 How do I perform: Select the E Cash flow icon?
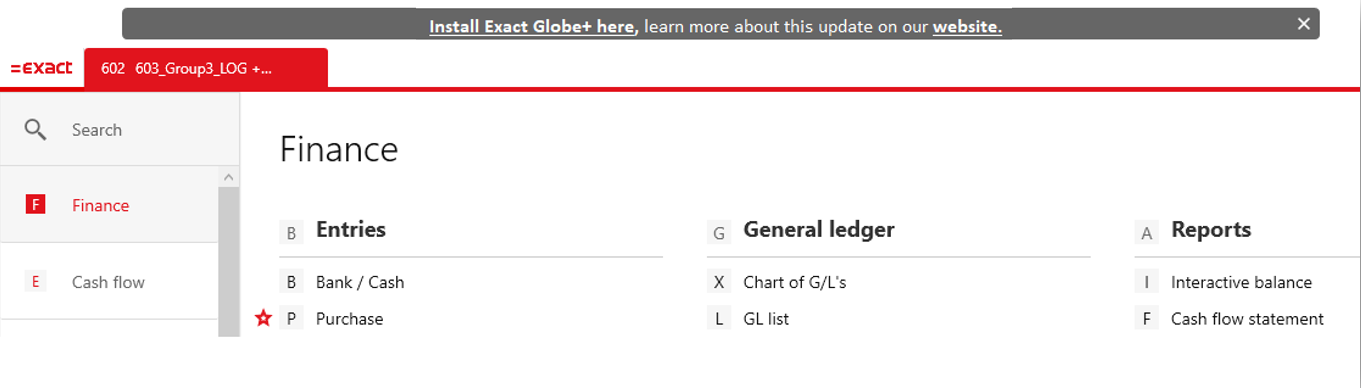(36, 282)
